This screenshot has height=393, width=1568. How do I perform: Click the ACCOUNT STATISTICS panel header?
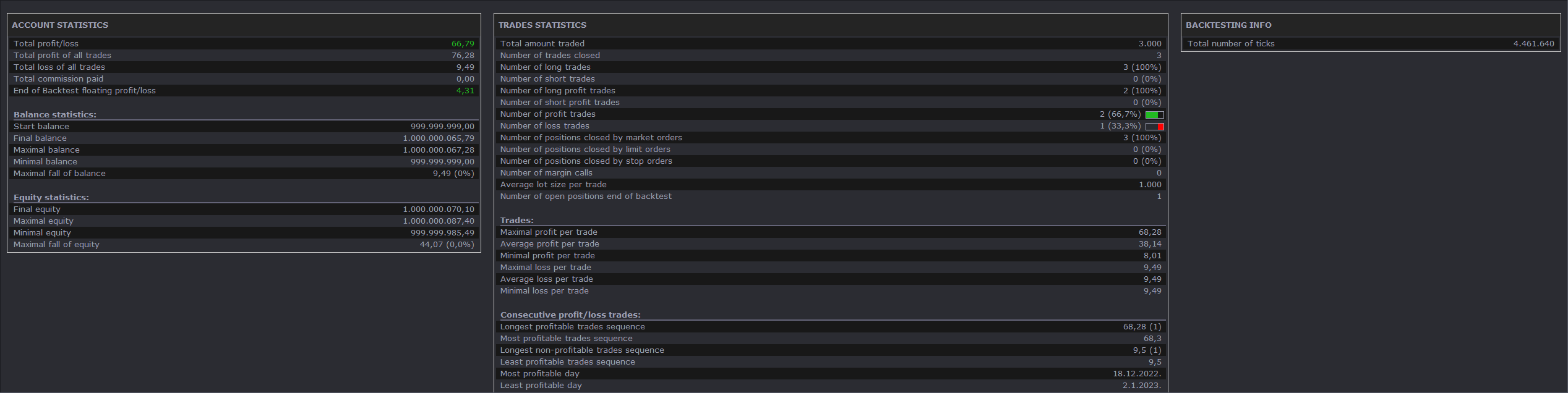tap(60, 25)
